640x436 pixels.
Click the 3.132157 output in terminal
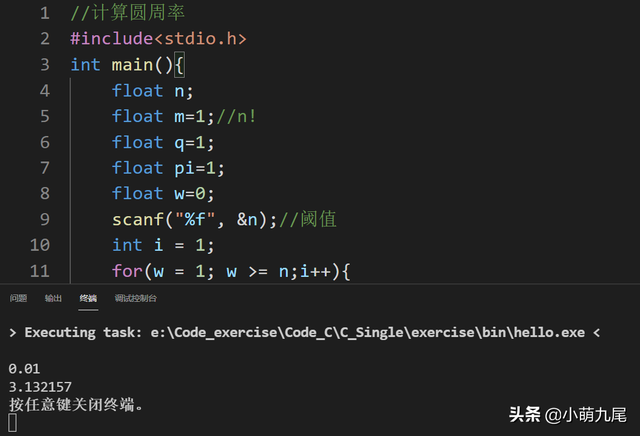pyautogui.click(x=40, y=386)
